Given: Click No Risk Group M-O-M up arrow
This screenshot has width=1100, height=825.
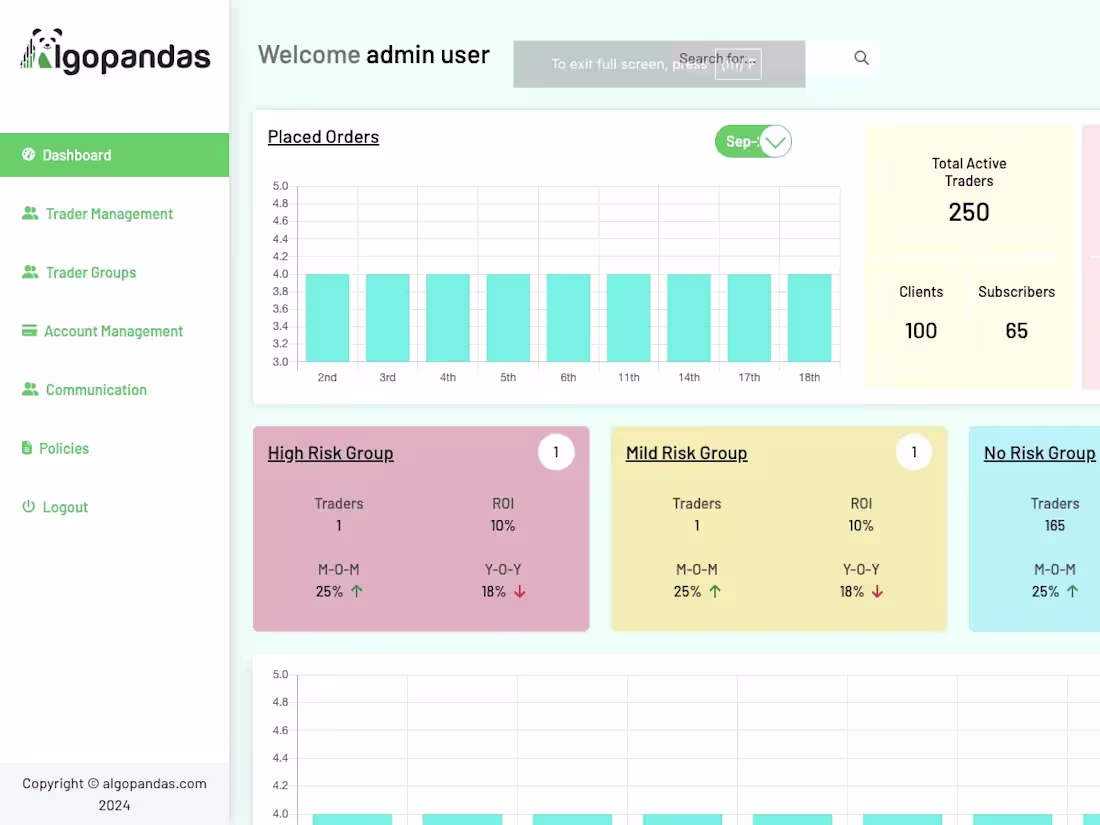Looking at the screenshot, I should 1073,591.
